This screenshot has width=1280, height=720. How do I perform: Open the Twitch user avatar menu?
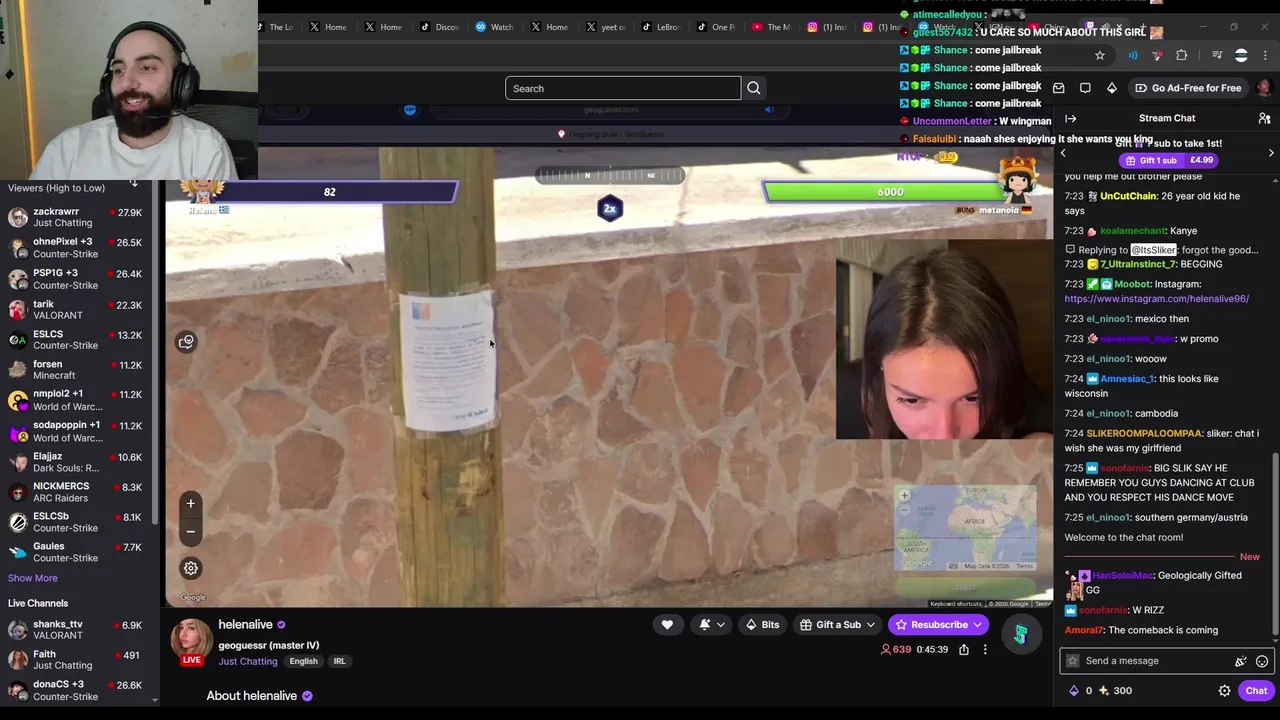(1264, 88)
